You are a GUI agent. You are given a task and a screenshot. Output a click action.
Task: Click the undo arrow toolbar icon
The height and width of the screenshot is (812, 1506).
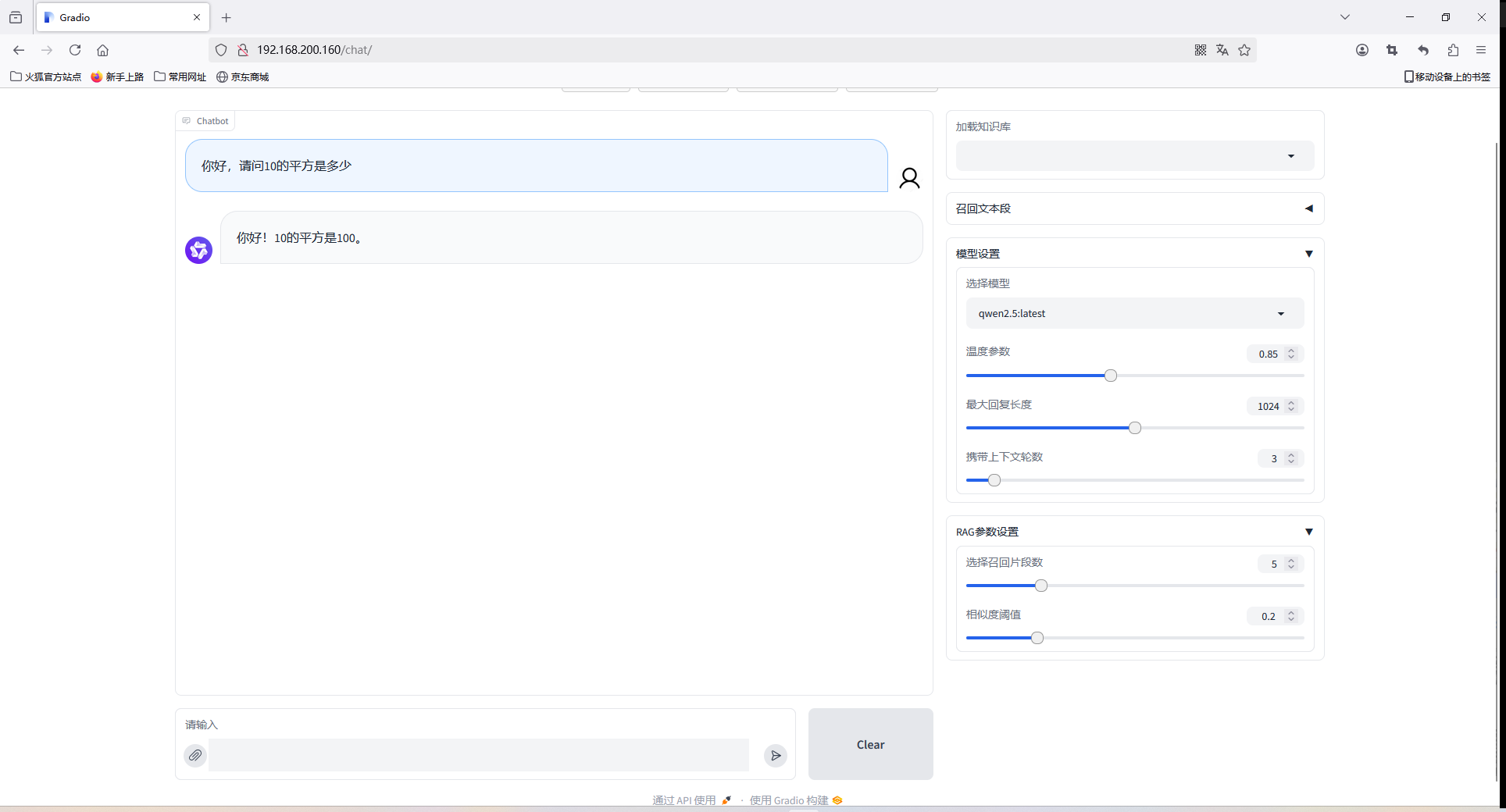(1423, 50)
